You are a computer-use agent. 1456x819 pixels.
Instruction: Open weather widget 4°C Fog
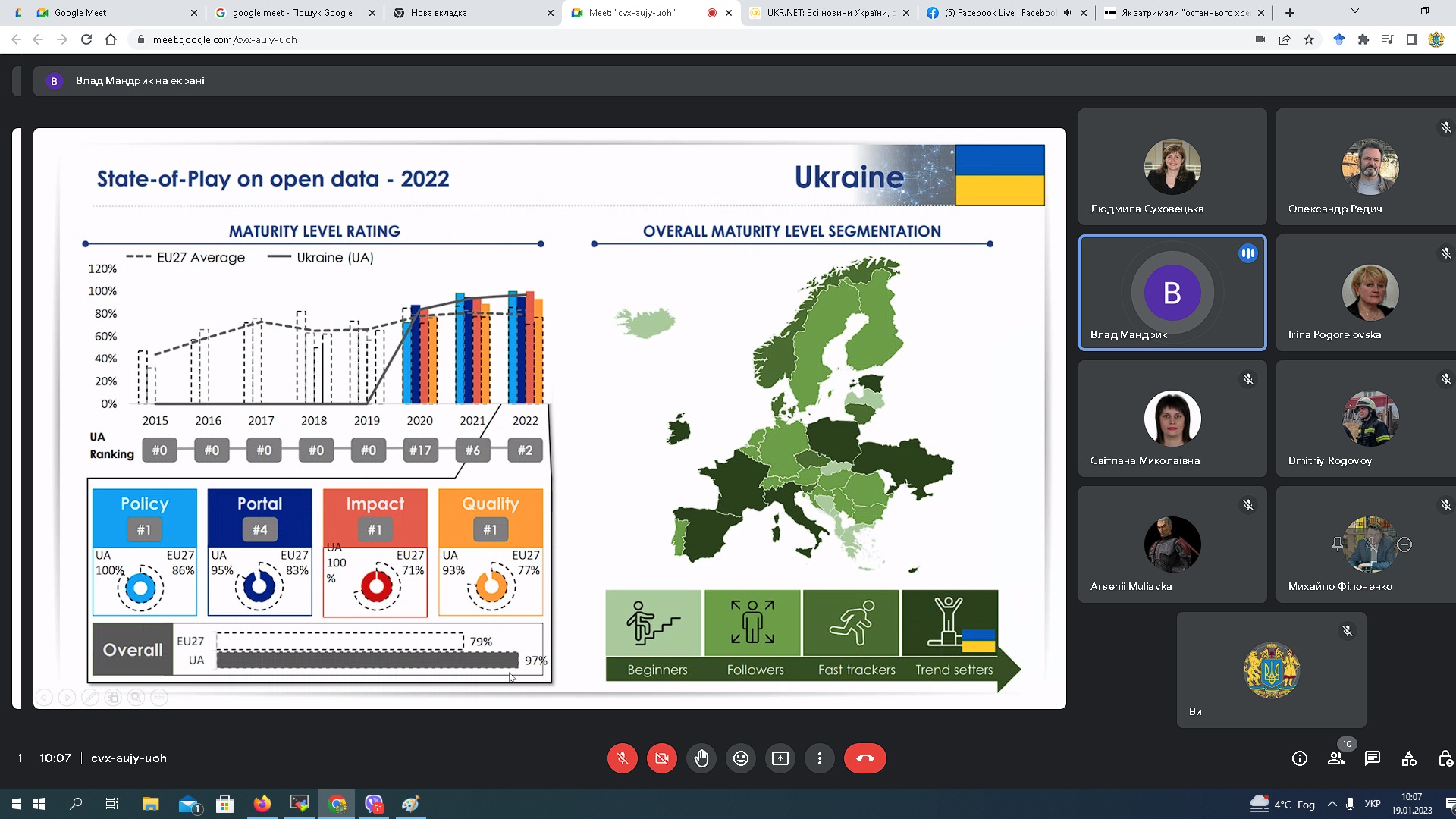(1282, 804)
